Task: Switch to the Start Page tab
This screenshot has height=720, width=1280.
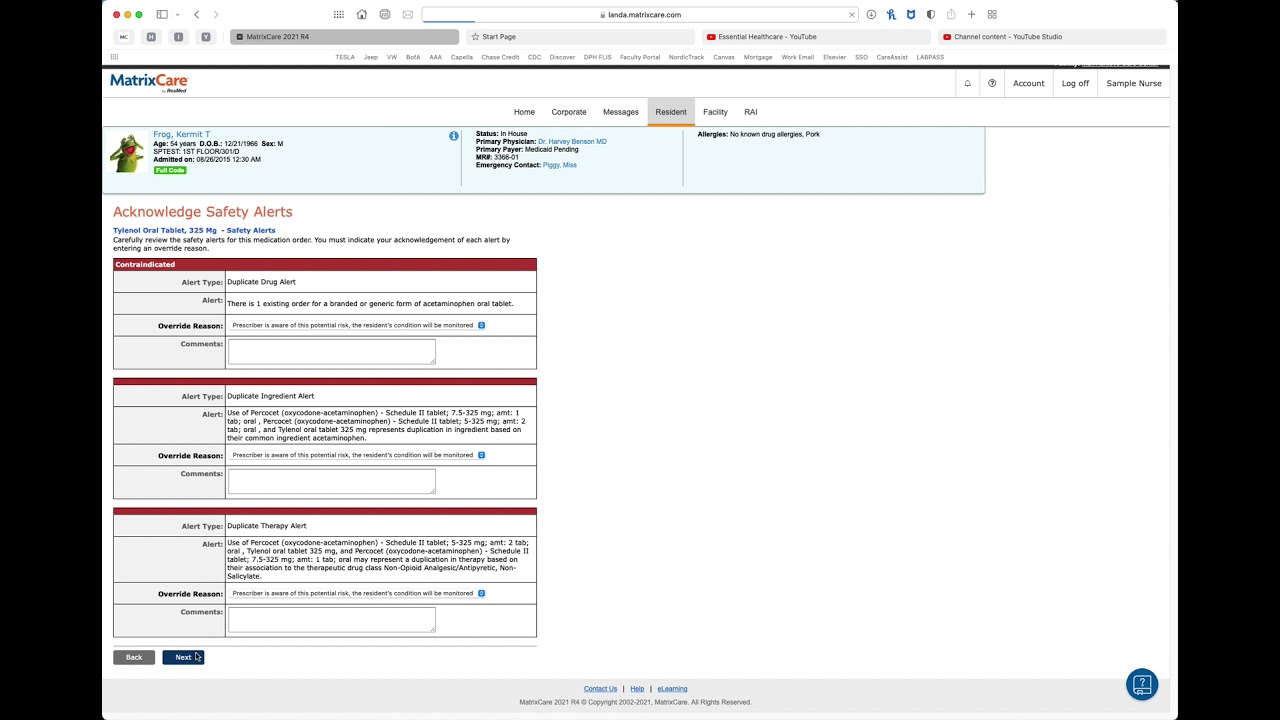Action: point(580,37)
